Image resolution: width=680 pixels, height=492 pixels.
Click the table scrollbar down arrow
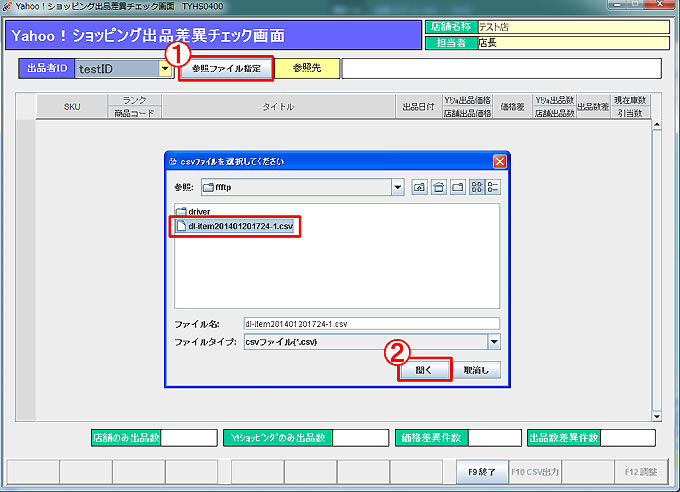pos(657,417)
